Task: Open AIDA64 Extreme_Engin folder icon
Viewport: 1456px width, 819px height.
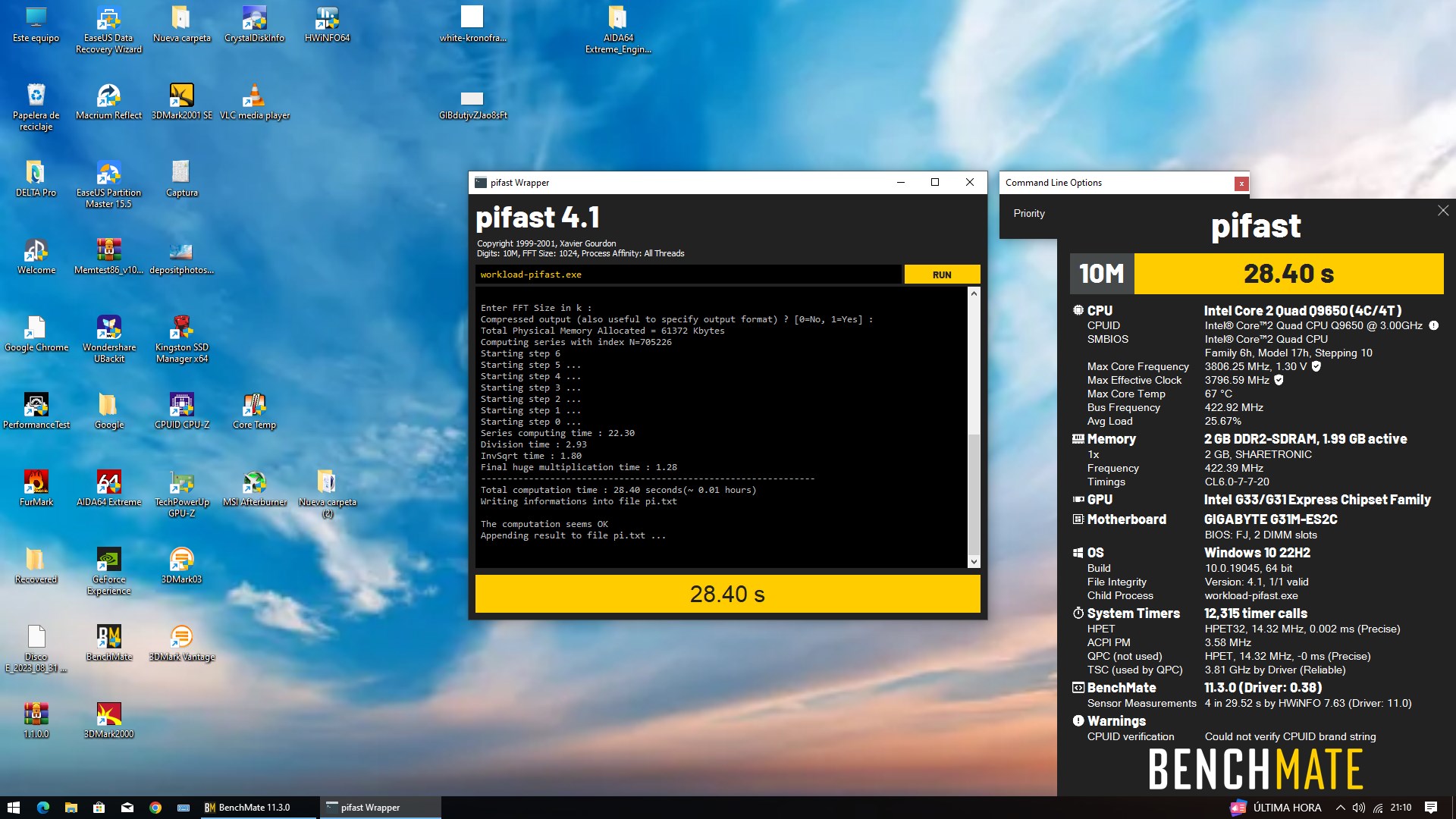Action: click(618, 30)
